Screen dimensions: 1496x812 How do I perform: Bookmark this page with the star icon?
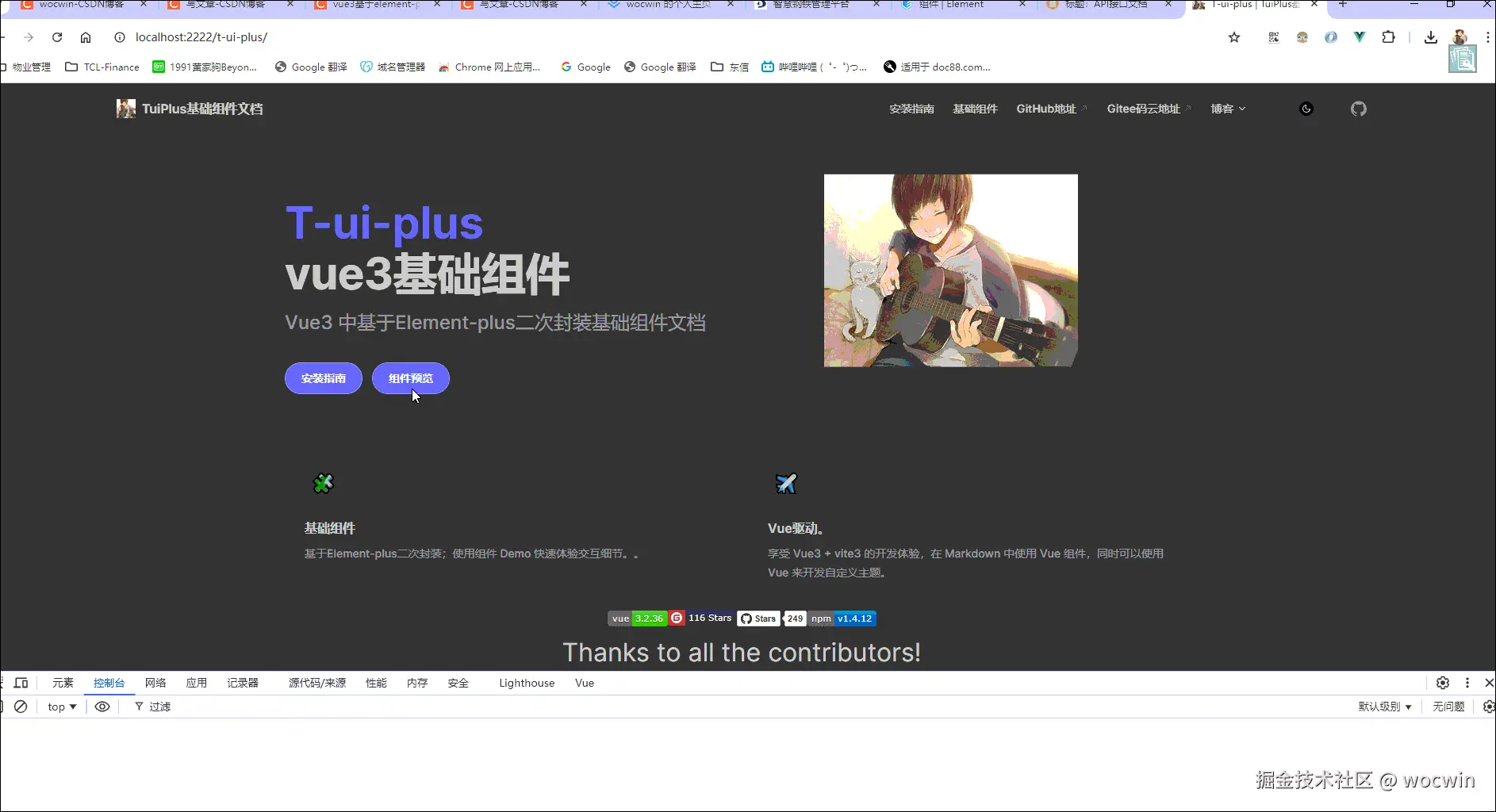pyautogui.click(x=1234, y=37)
